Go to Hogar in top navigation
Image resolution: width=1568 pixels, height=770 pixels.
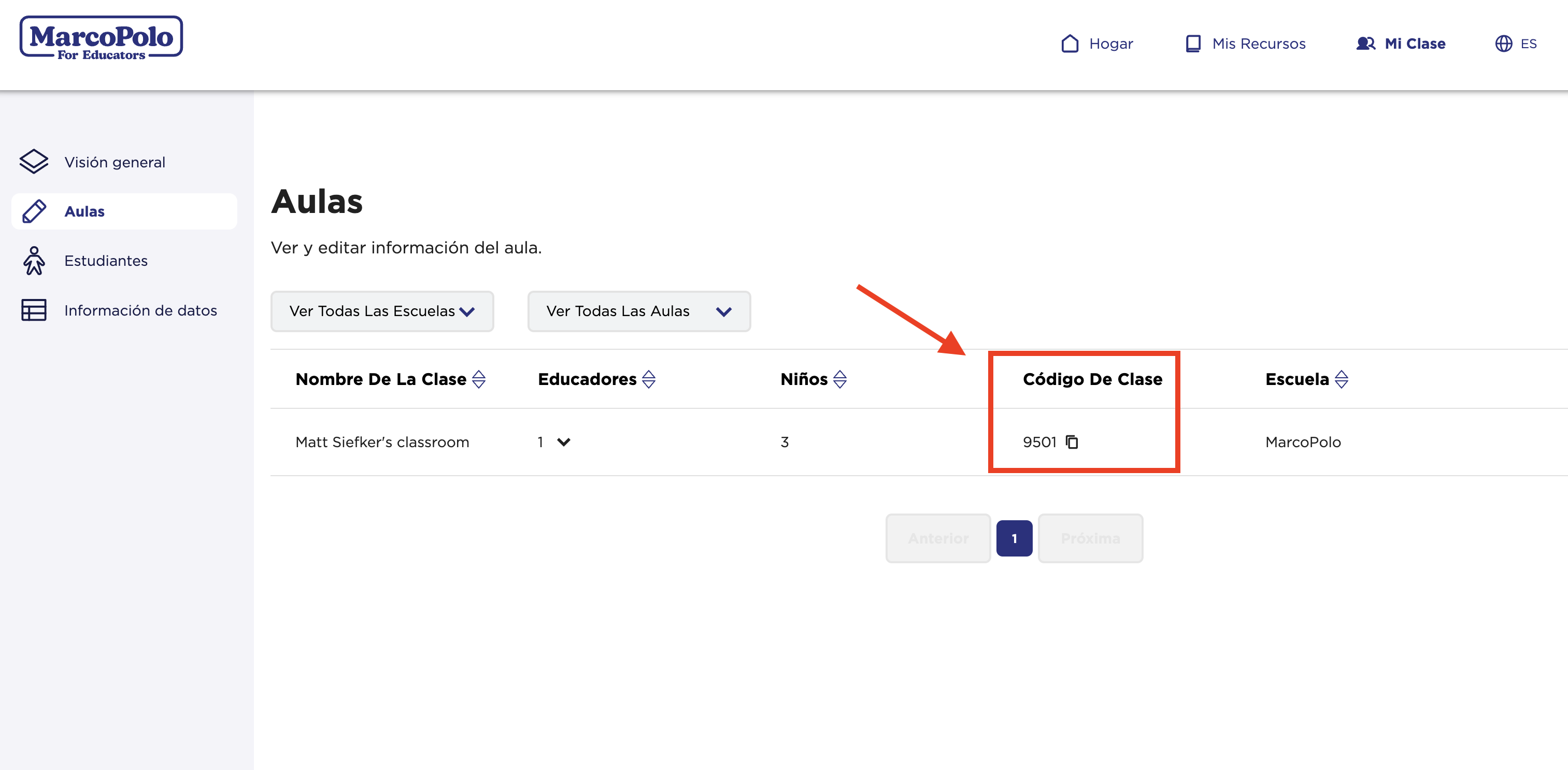point(1097,44)
